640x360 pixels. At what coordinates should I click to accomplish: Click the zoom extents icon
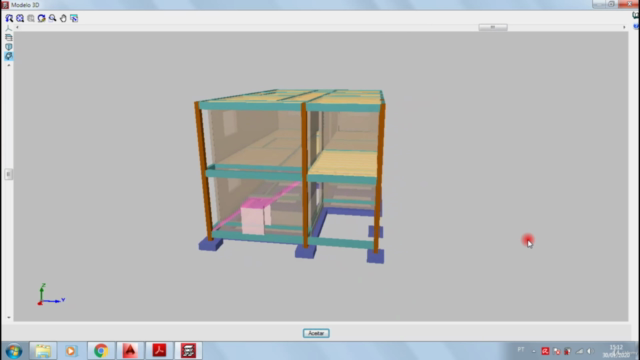(20, 18)
